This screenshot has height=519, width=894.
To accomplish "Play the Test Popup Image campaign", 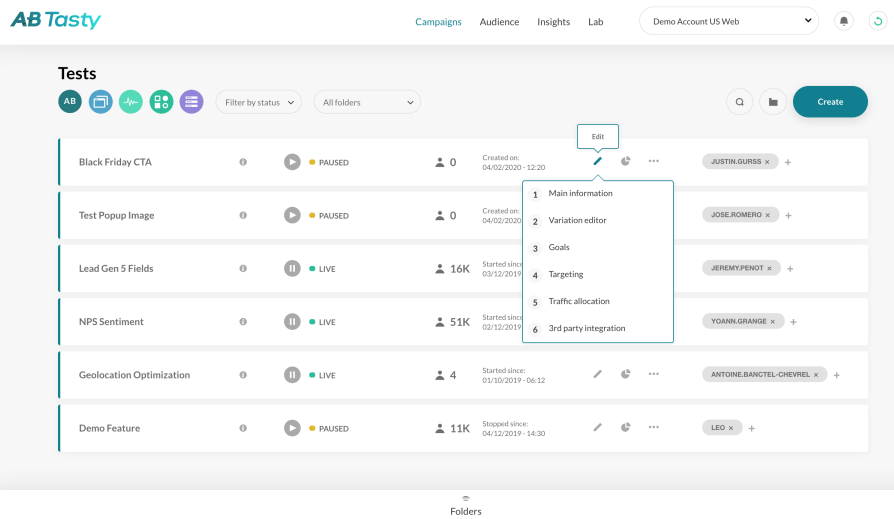I will click(292, 215).
